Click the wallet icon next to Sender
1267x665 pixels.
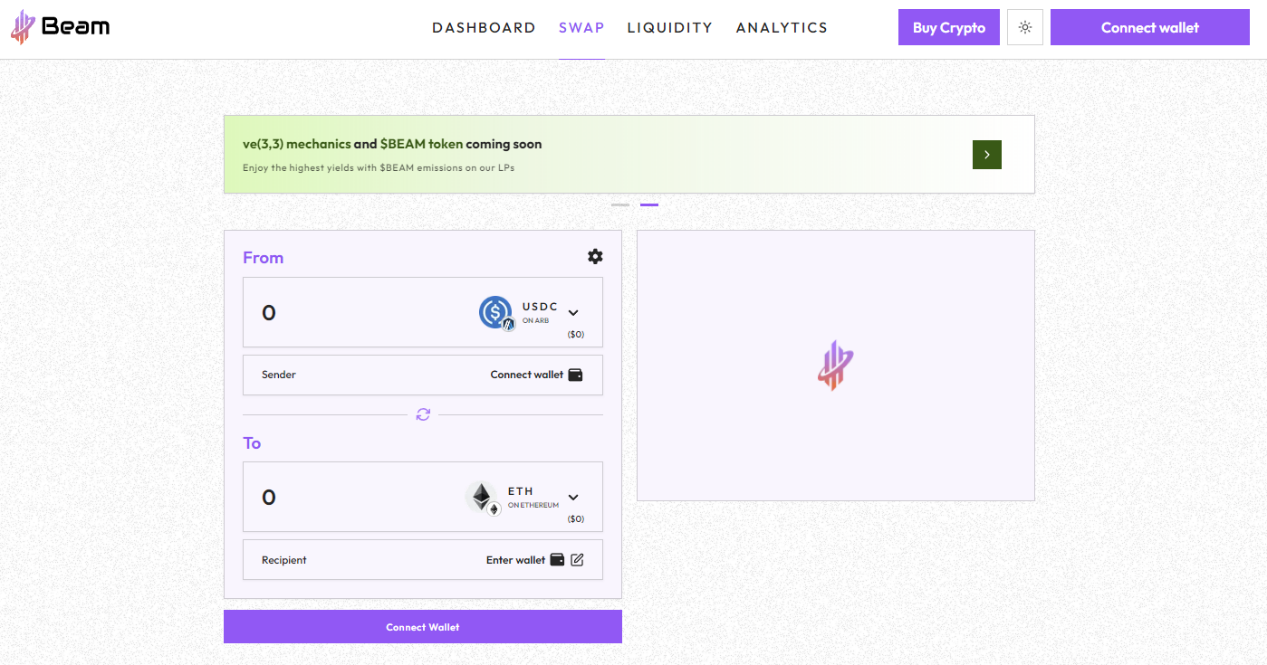pos(576,374)
